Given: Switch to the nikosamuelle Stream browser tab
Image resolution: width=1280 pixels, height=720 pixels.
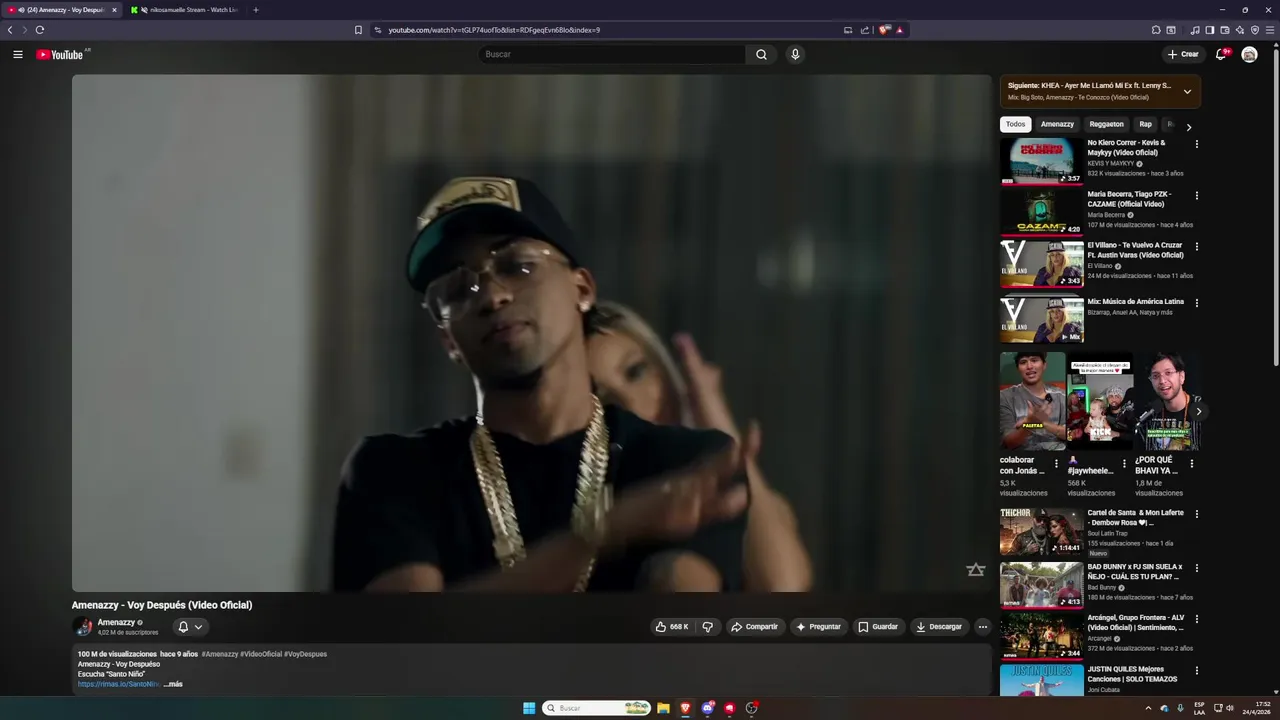Looking at the screenshot, I should pos(185,10).
